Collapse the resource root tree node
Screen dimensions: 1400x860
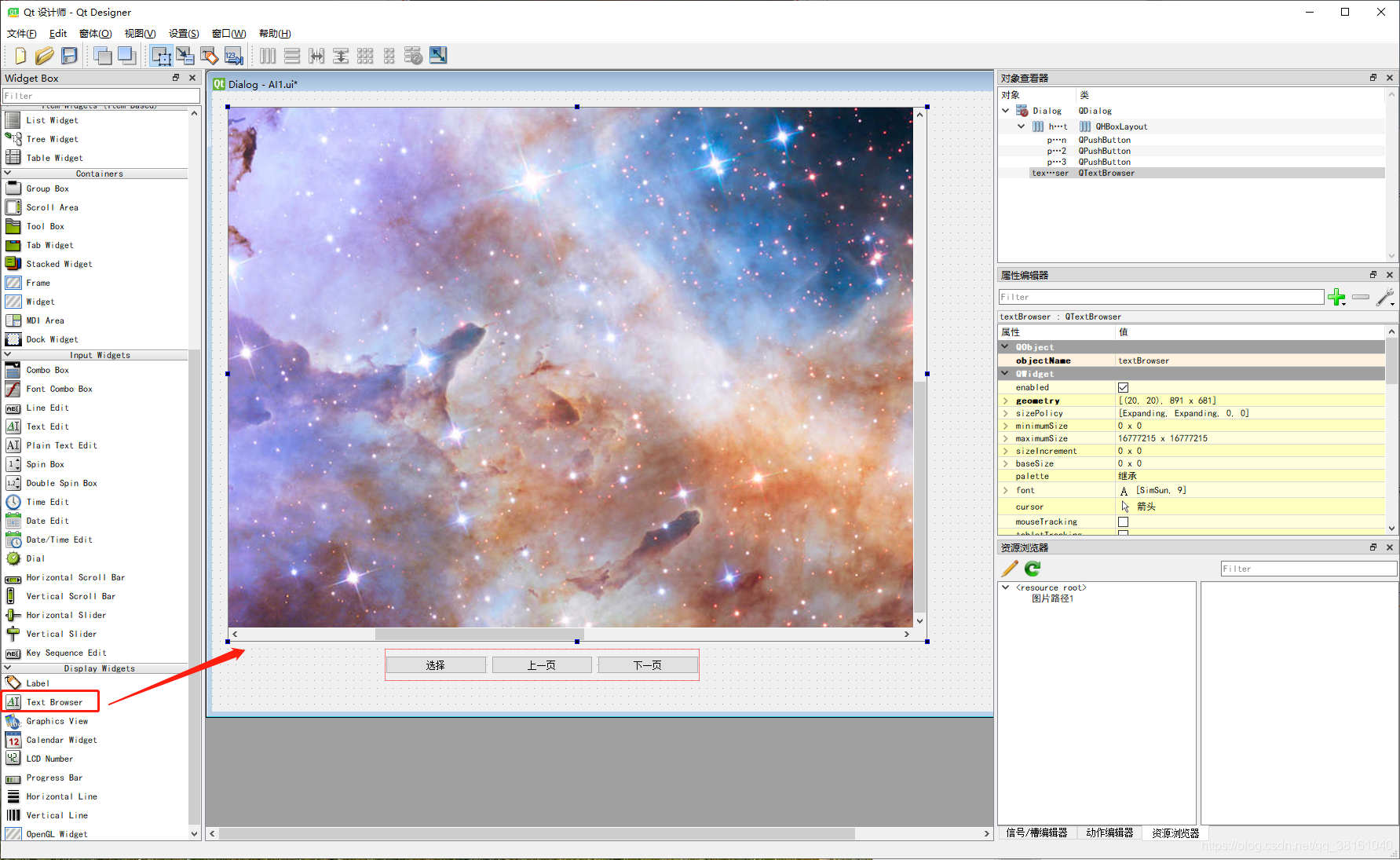click(x=1005, y=587)
